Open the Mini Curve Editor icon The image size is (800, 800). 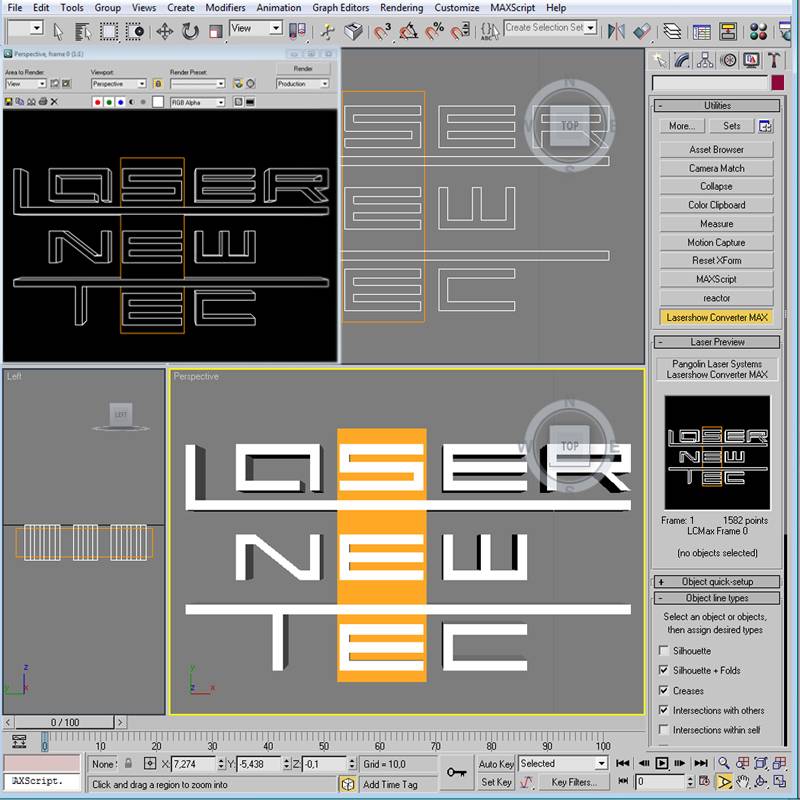pos(19,741)
